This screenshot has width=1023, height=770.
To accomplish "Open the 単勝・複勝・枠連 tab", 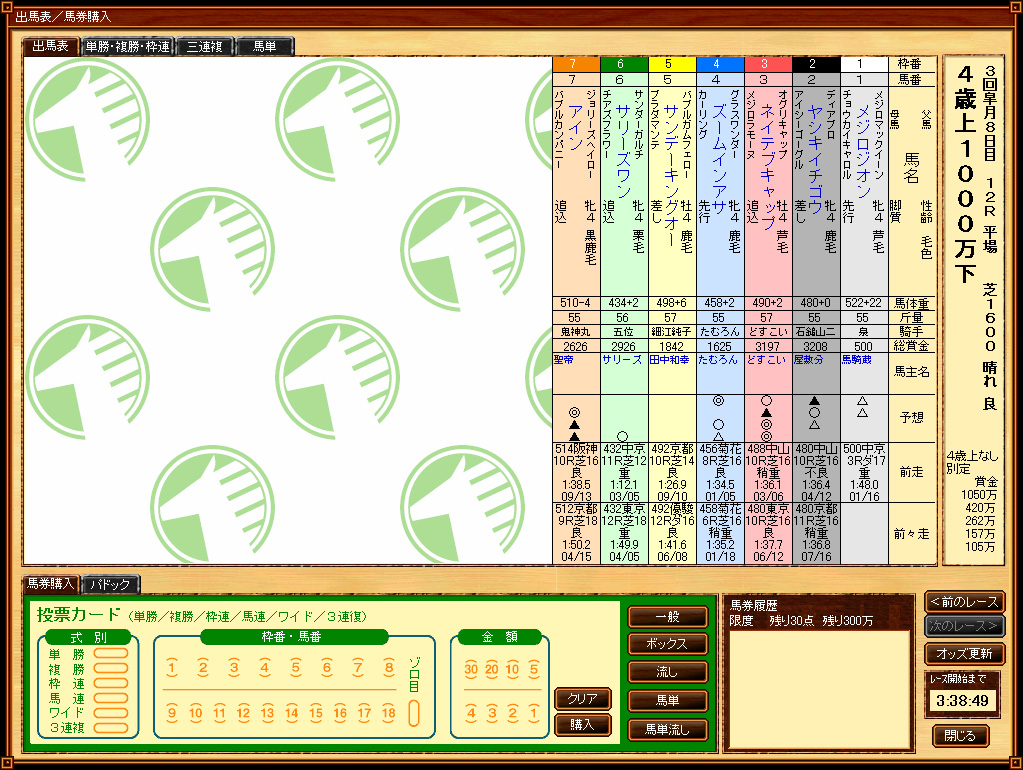I will [x=128, y=46].
